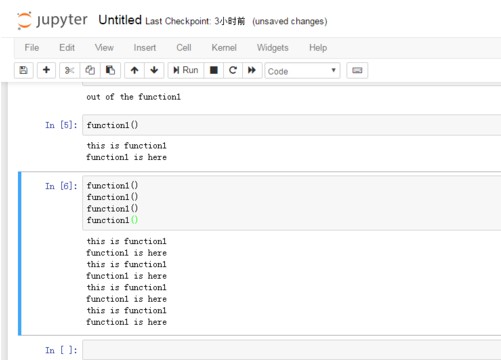Screen dimensions: 501x360
Task: Click the last function1() line with green parentheses
Action: pyautogui.click(x=112, y=220)
